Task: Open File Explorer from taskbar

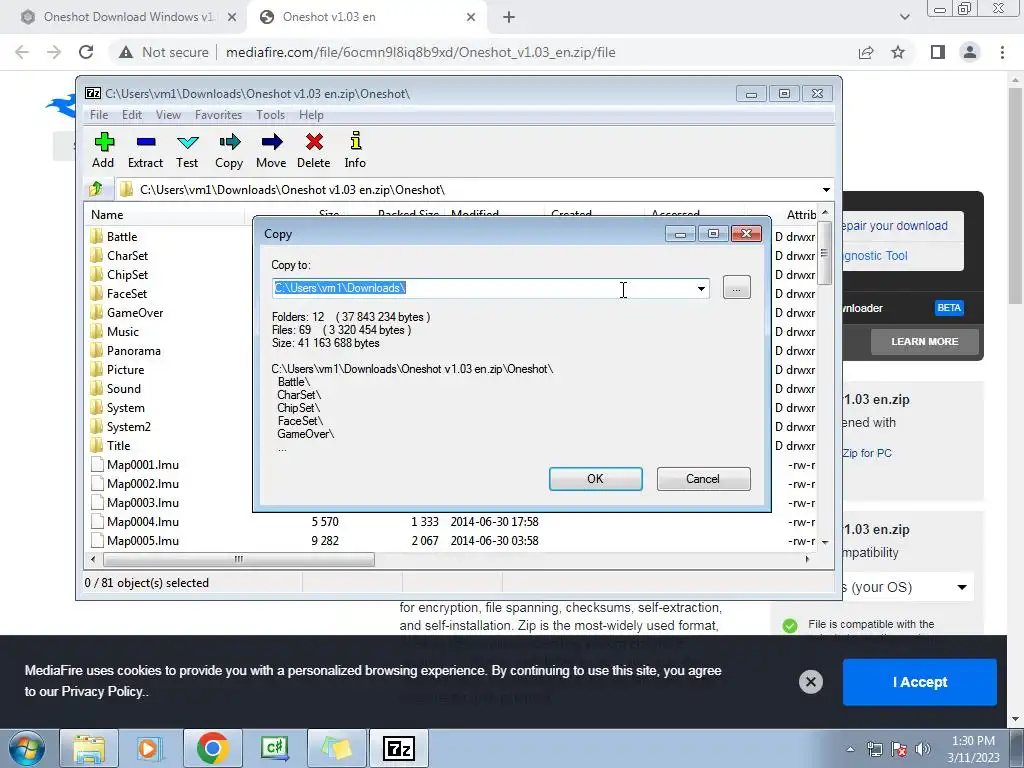Action: pyautogui.click(x=89, y=748)
